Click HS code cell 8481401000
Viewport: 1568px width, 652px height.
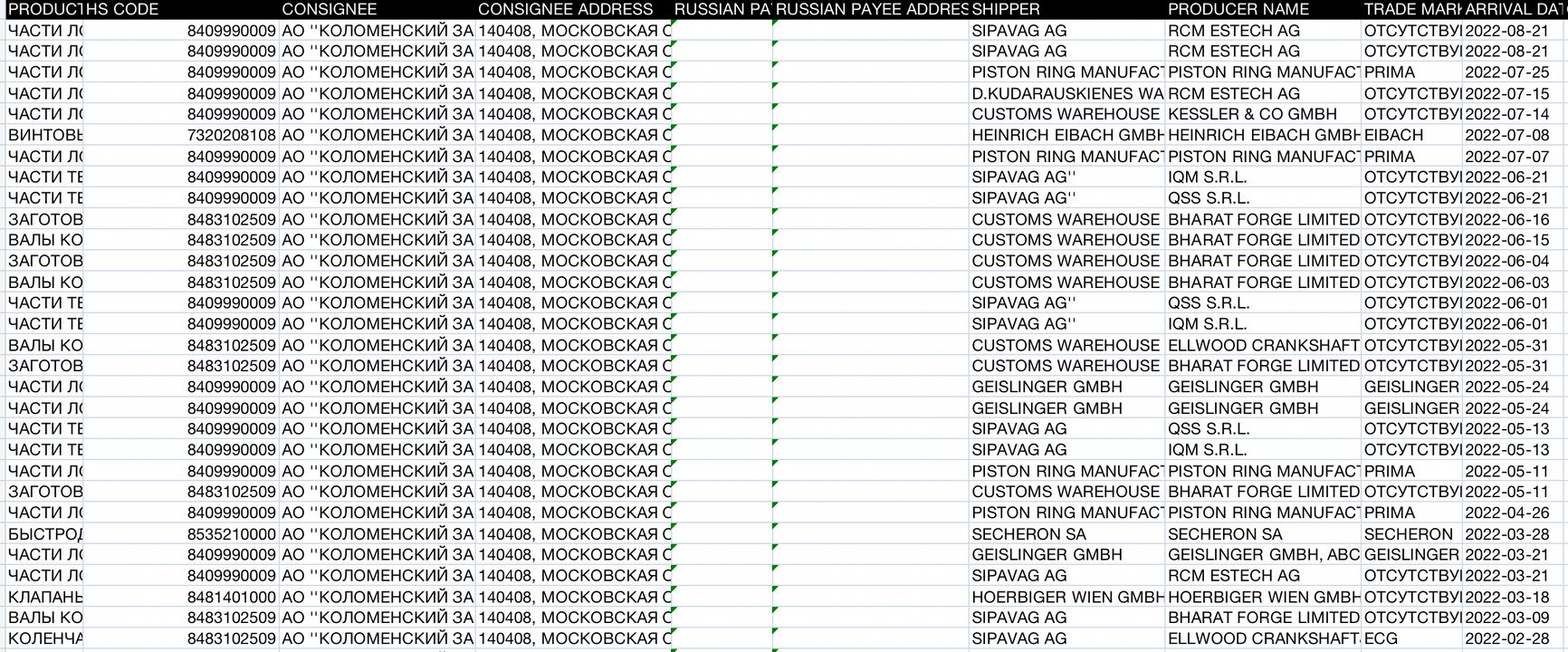click(231, 597)
